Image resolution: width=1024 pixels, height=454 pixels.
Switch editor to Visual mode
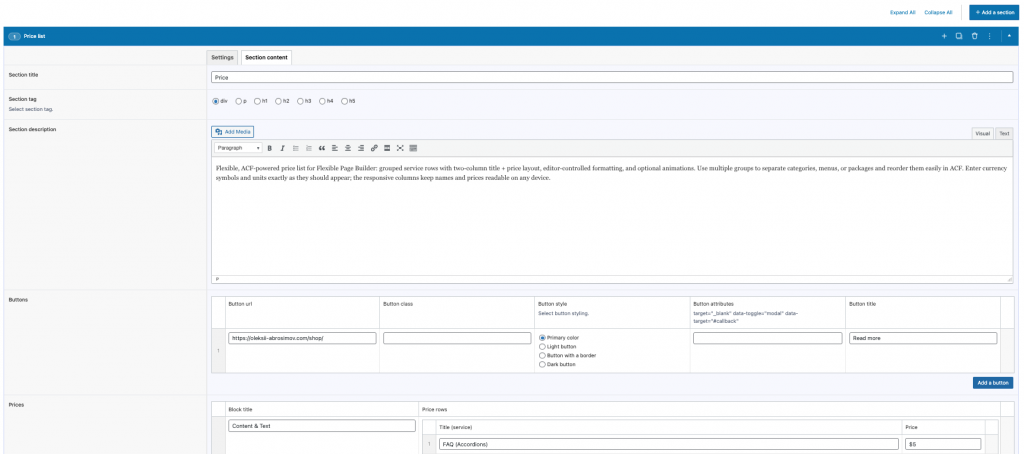pos(983,133)
